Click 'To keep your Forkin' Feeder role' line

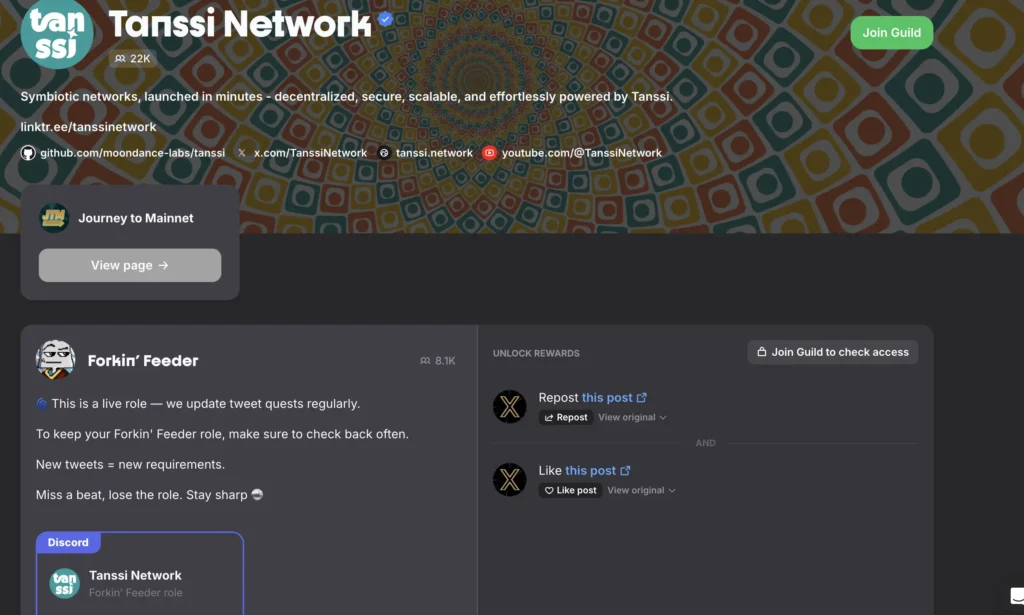click(222, 434)
